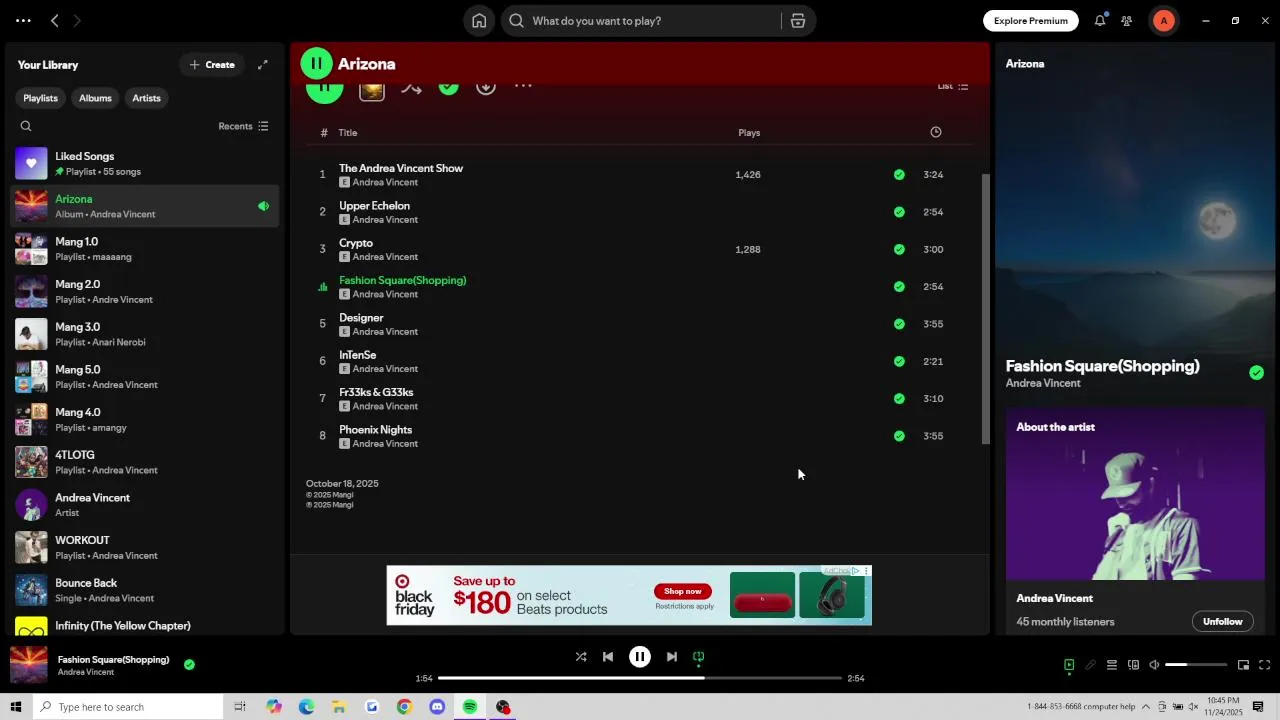1280x720 pixels.
Task: Open Windows action center notifications
Action: (x=1258, y=707)
